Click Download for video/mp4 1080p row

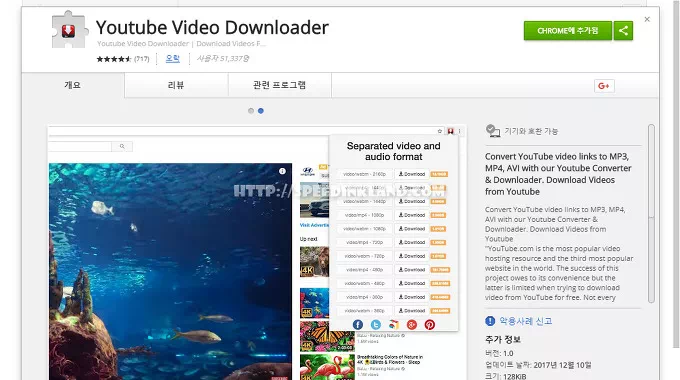coord(412,215)
